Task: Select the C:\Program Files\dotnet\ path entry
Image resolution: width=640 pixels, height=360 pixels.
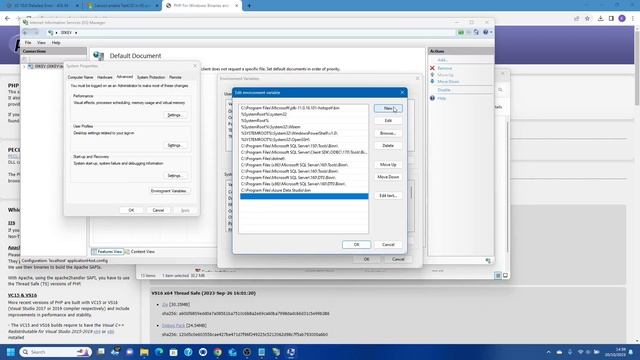Action: [304, 158]
